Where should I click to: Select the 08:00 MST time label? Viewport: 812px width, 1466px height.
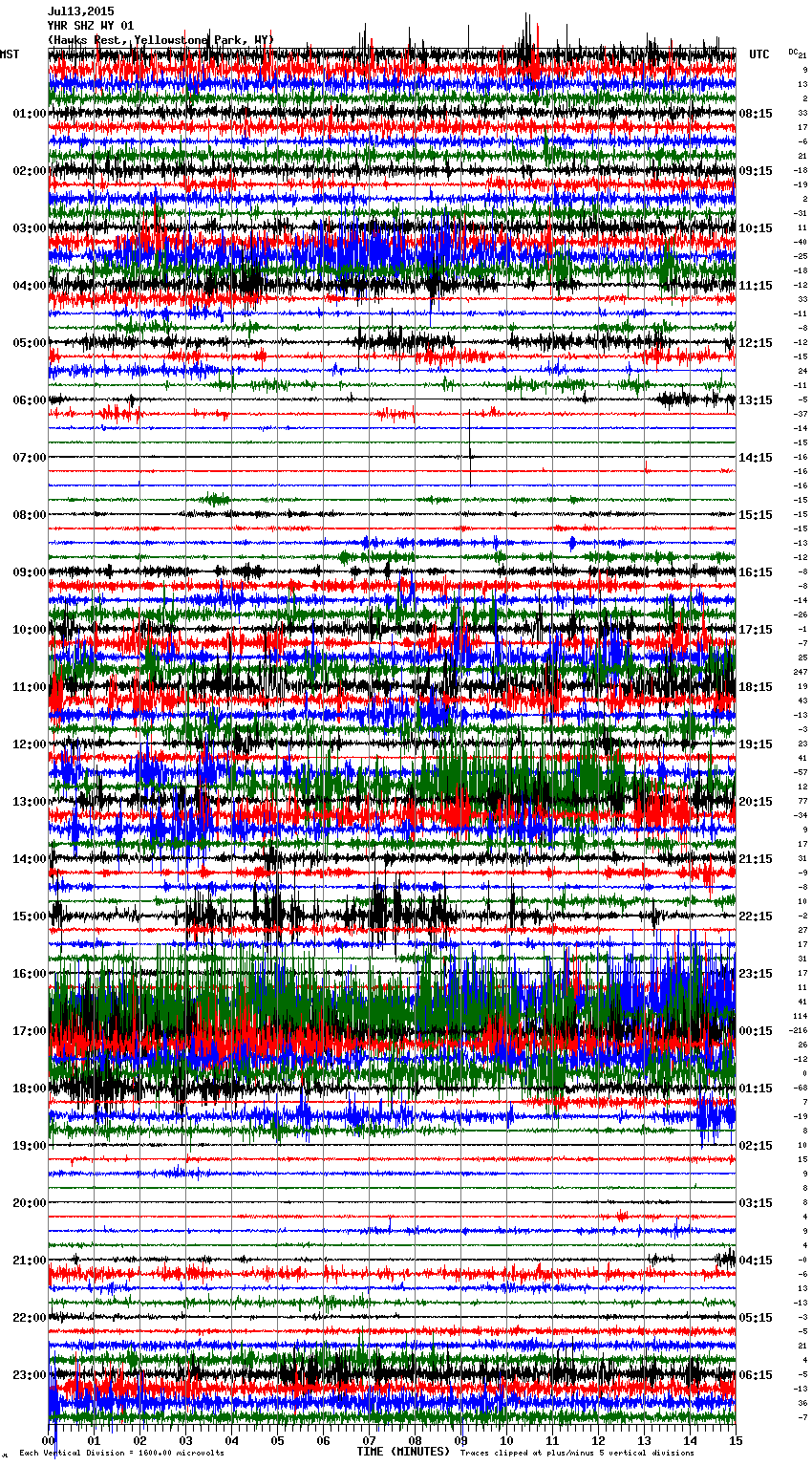click(x=30, y=515)
